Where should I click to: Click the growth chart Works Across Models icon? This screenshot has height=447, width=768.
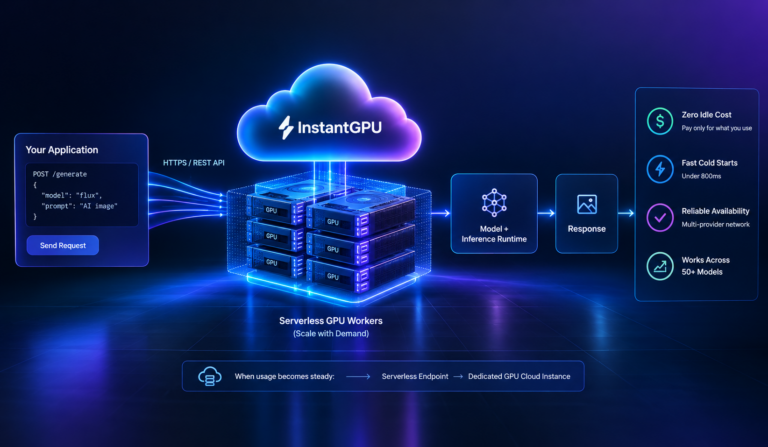click(660, 266)
